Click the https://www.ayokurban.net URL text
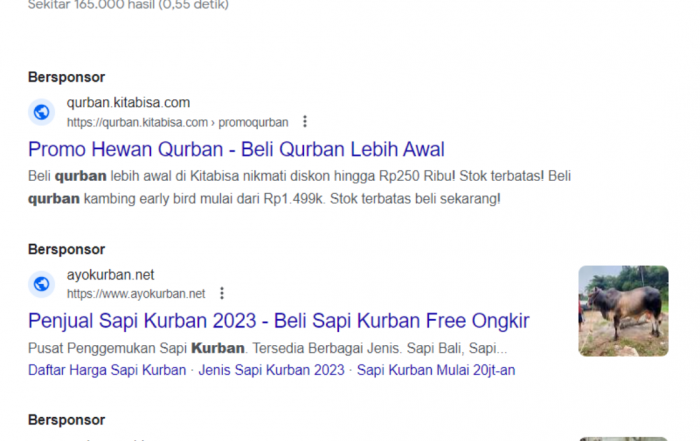Screen dimensions: 700x441 tap(136, 294)
